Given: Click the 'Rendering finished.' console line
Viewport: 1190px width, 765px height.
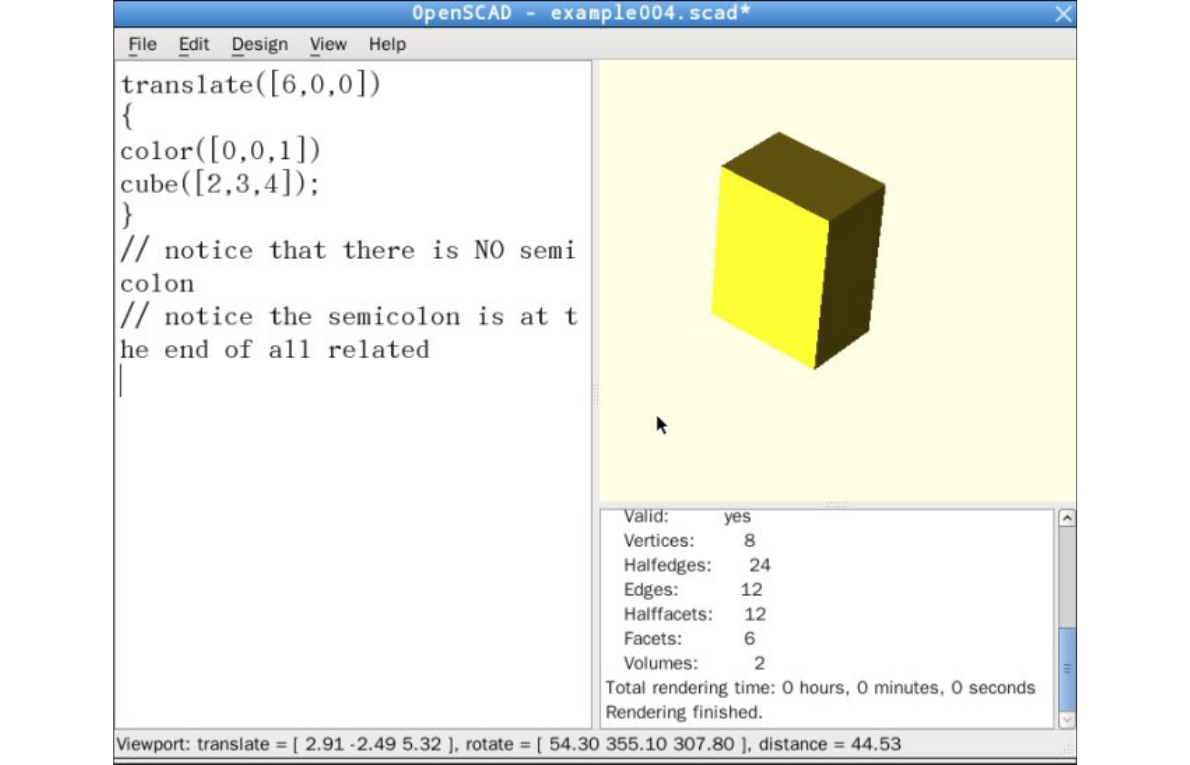Looking at the screenshot, I should [x=683, y=712].
